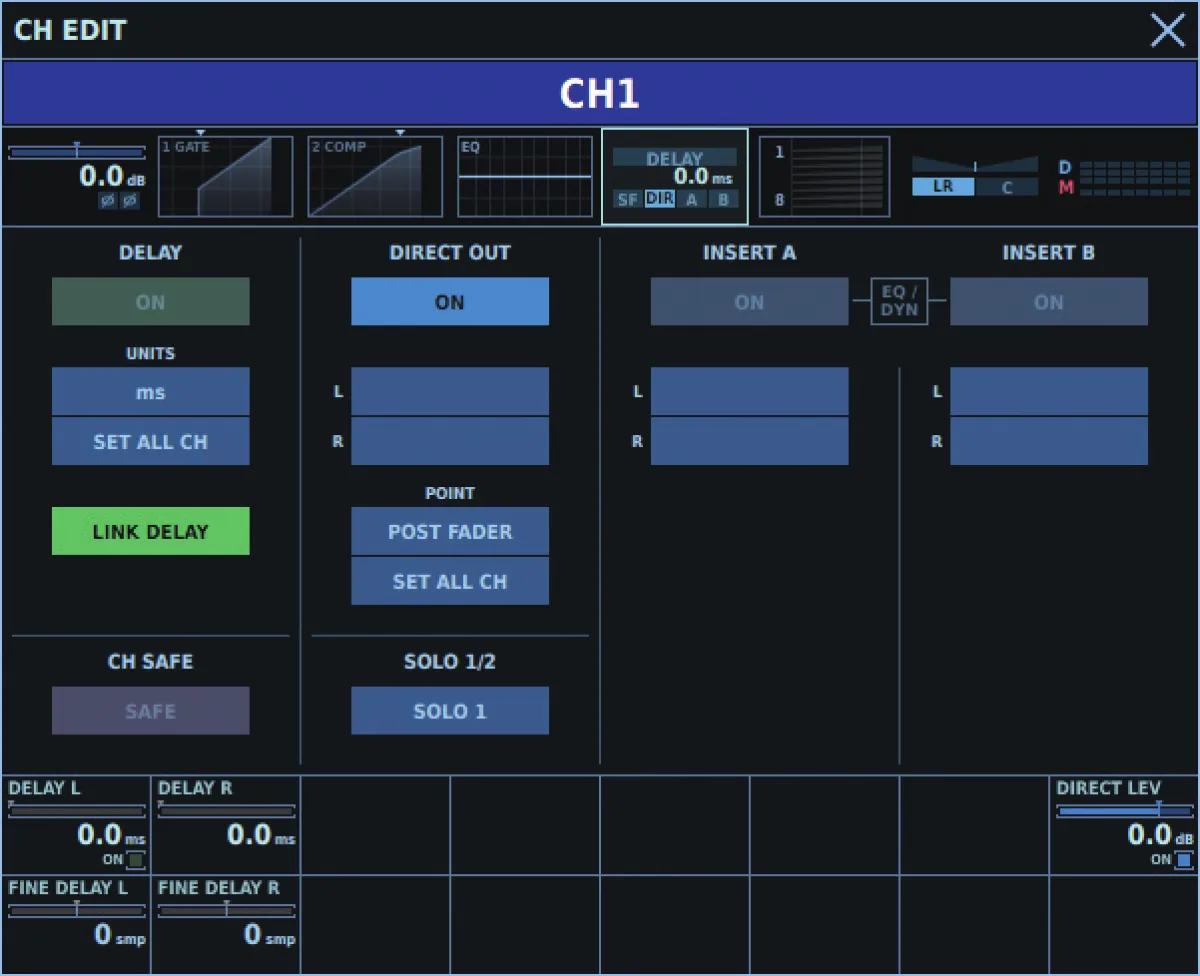This screenshot has height=976, width=1200.
Task: Select the FINE DELAY R slider
Action: tap(226, 910)
